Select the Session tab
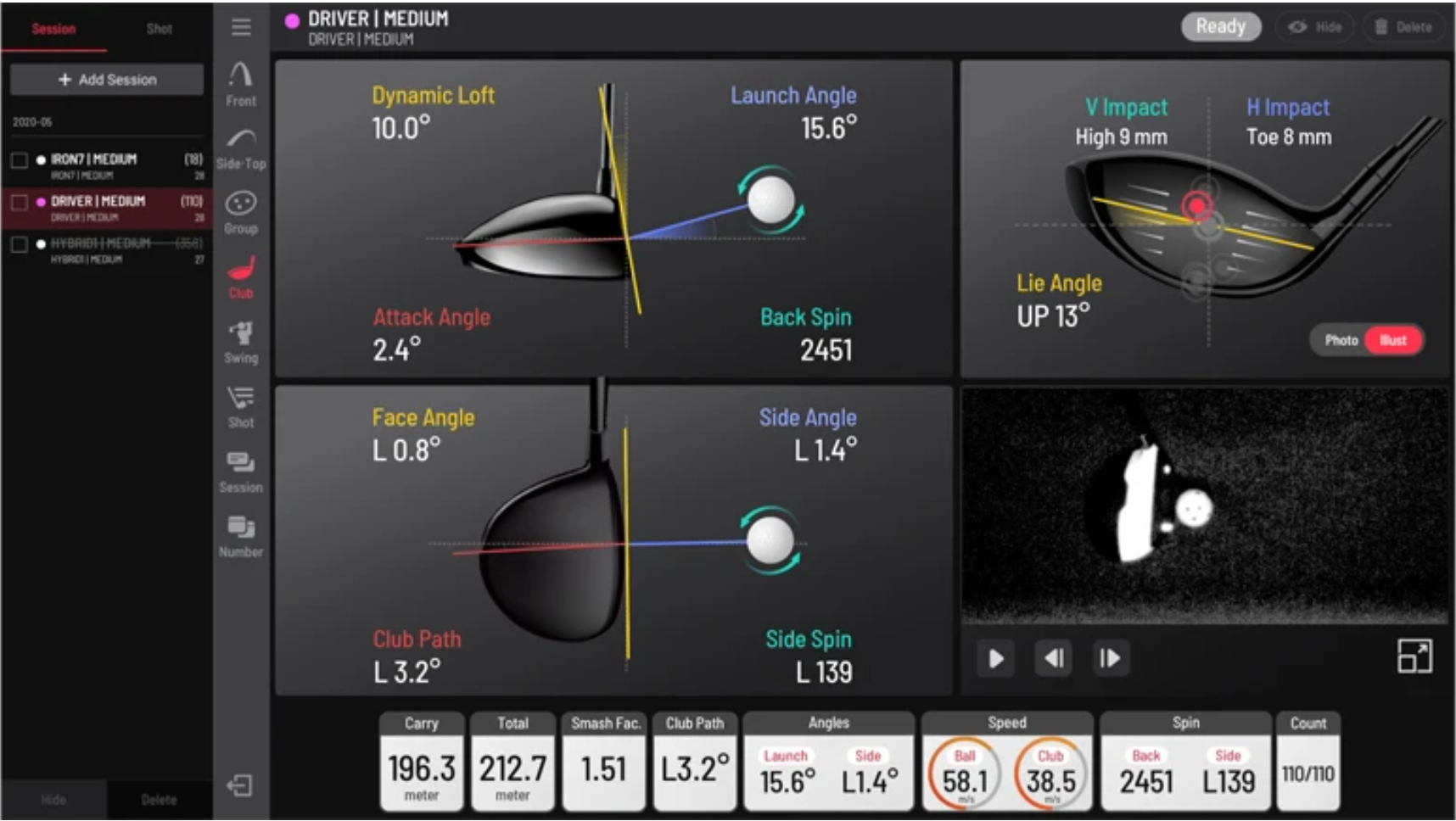Screen dimensions: 1456x821 point(53,29)
